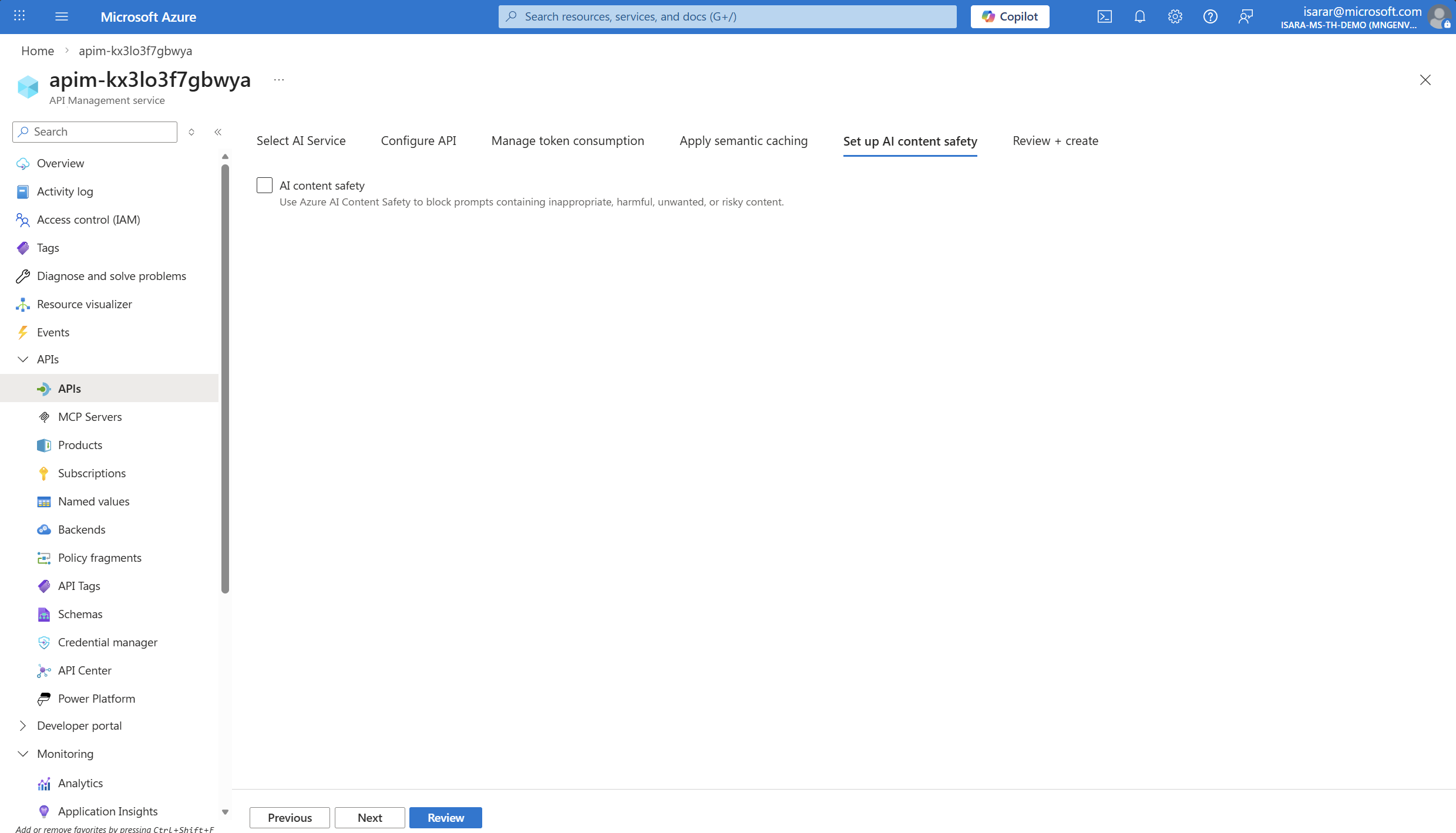Screen dimensions: 1456x833
Task: Open API Tags
Action: pyautogui.click(x=79, y=586)
